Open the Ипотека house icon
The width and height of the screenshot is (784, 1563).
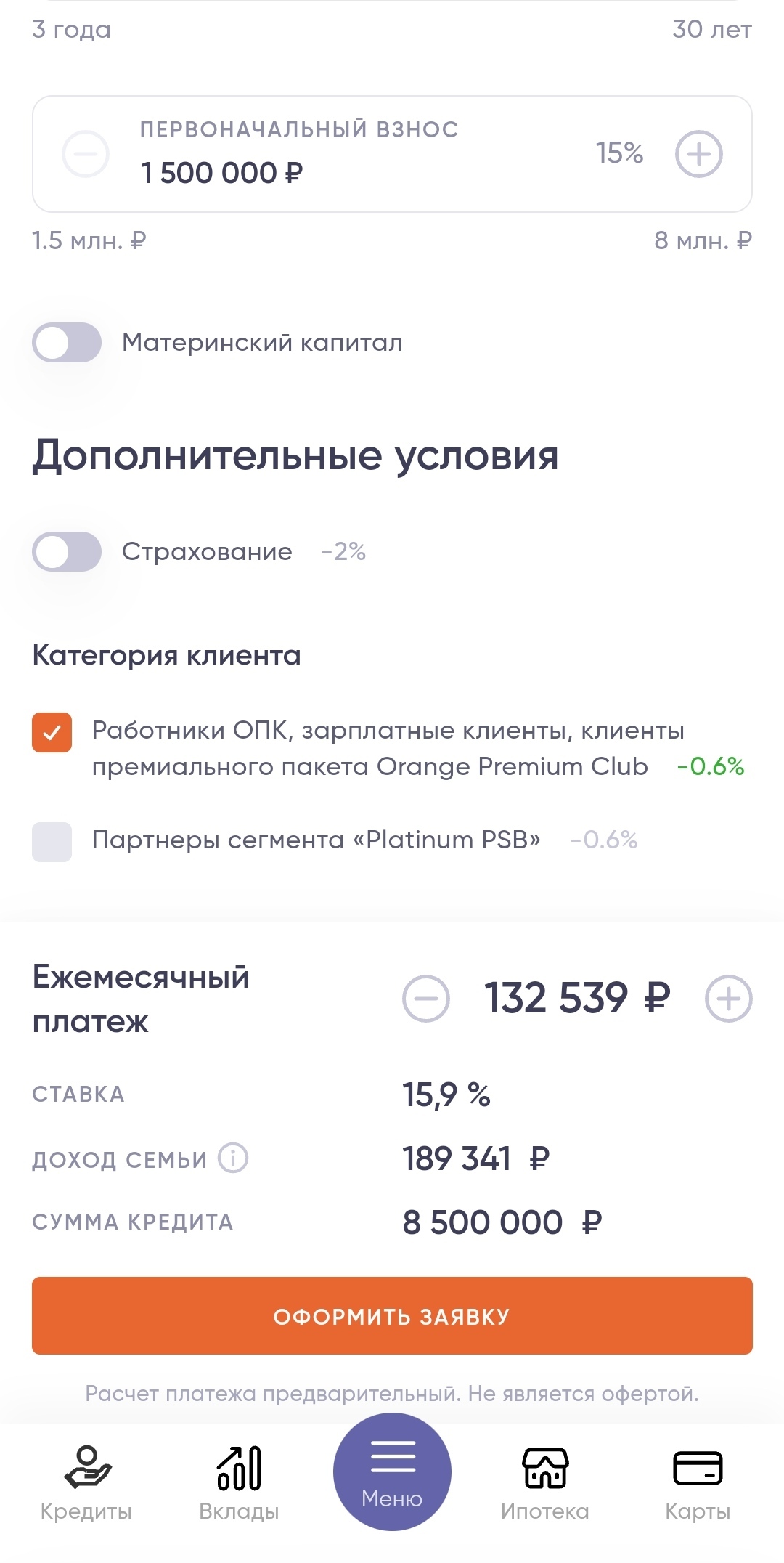pos(545,1467)
